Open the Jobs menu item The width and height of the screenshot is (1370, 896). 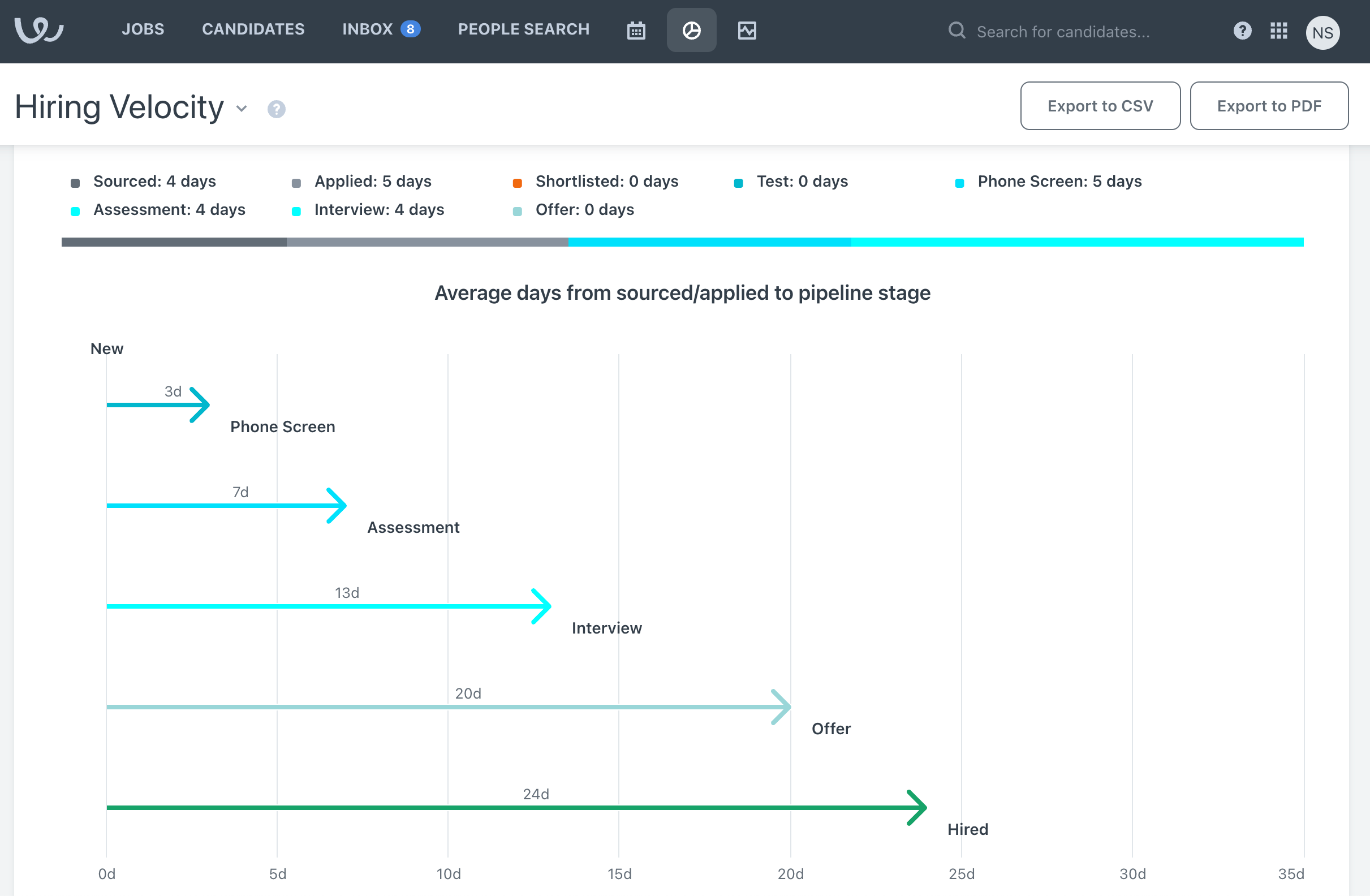click(x=143, y=29)
